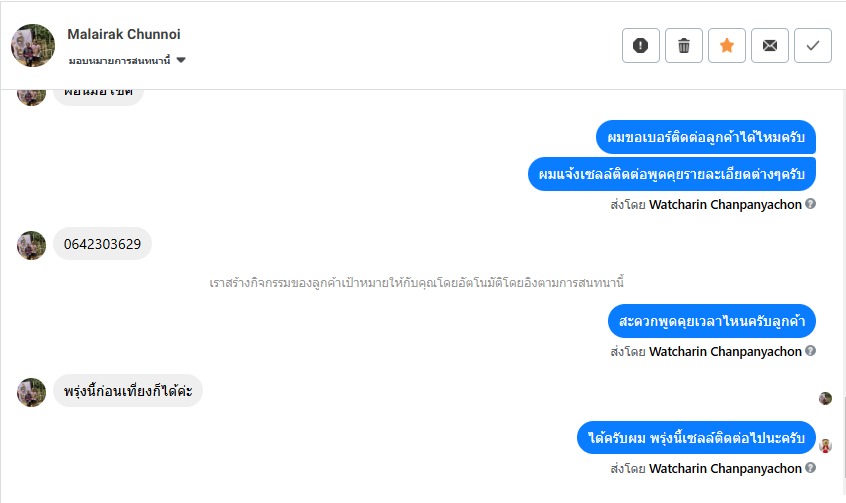Open the Malairak Chunnoi name link
Image resolution: width=846 pixels, height=503 pixels.
click(x=124, y=34)
